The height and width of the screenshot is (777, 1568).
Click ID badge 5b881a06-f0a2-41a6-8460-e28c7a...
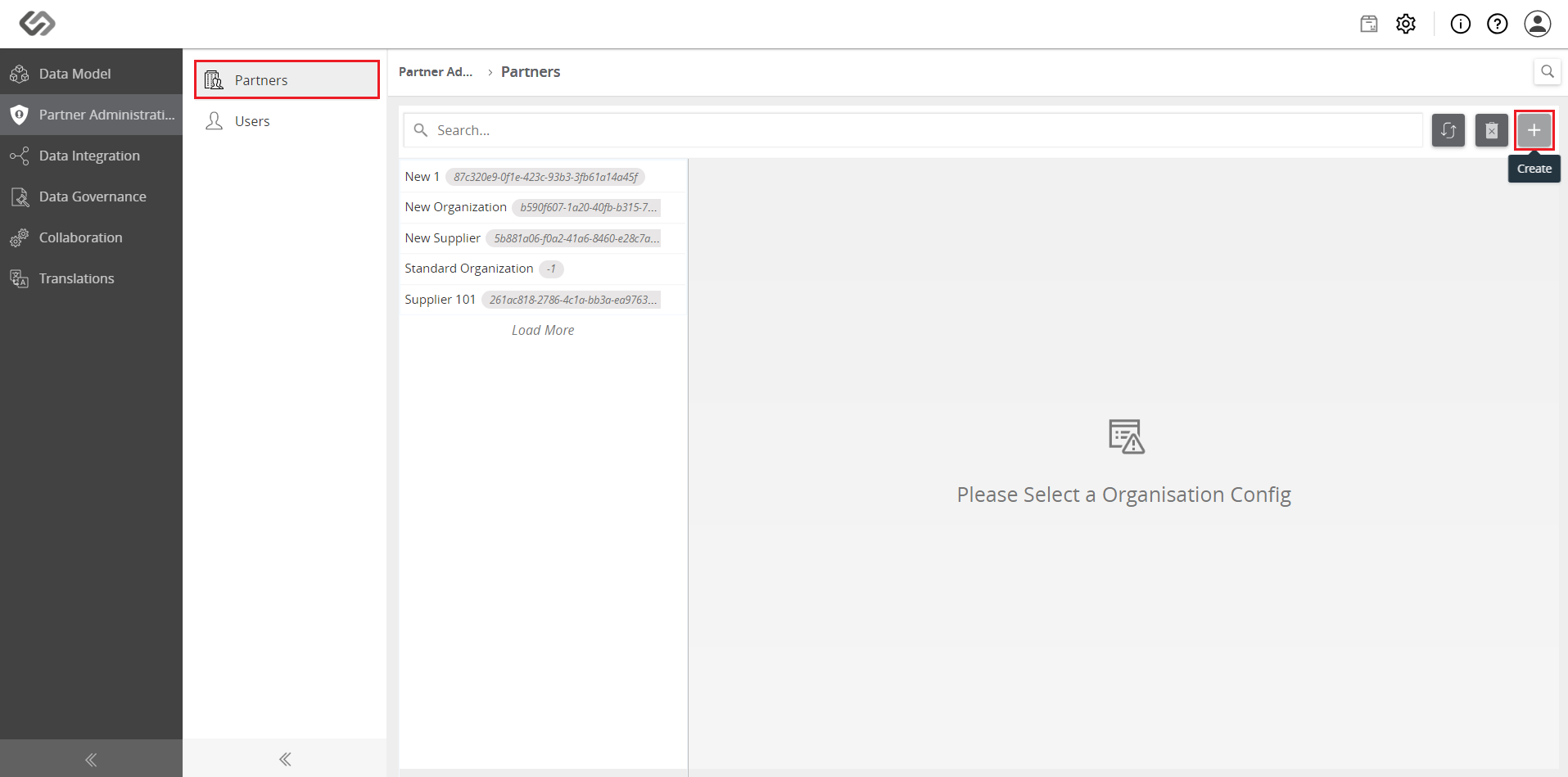[x=573, y=238]
